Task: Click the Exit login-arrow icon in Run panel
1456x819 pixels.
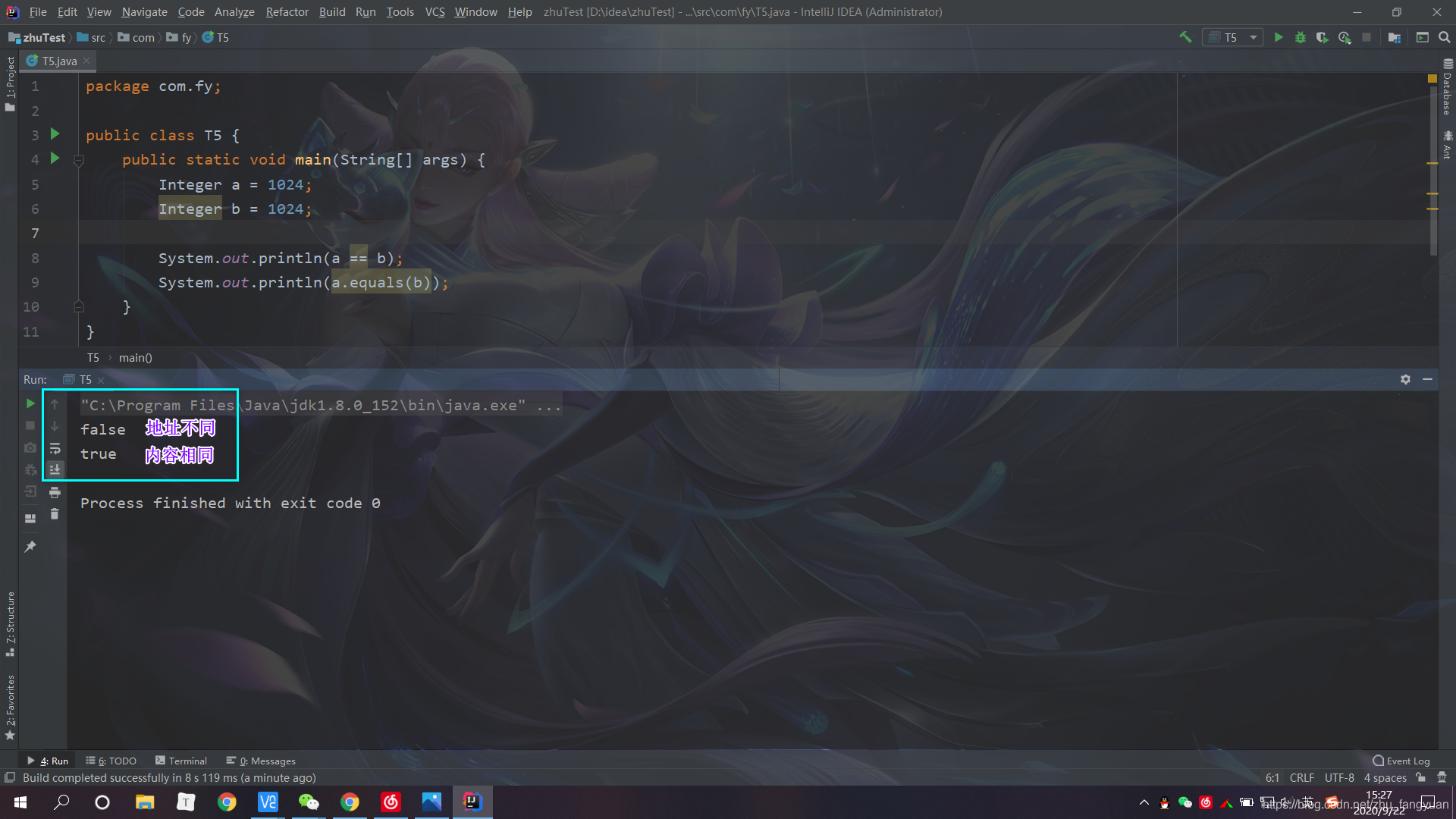Action: (30, 491)
